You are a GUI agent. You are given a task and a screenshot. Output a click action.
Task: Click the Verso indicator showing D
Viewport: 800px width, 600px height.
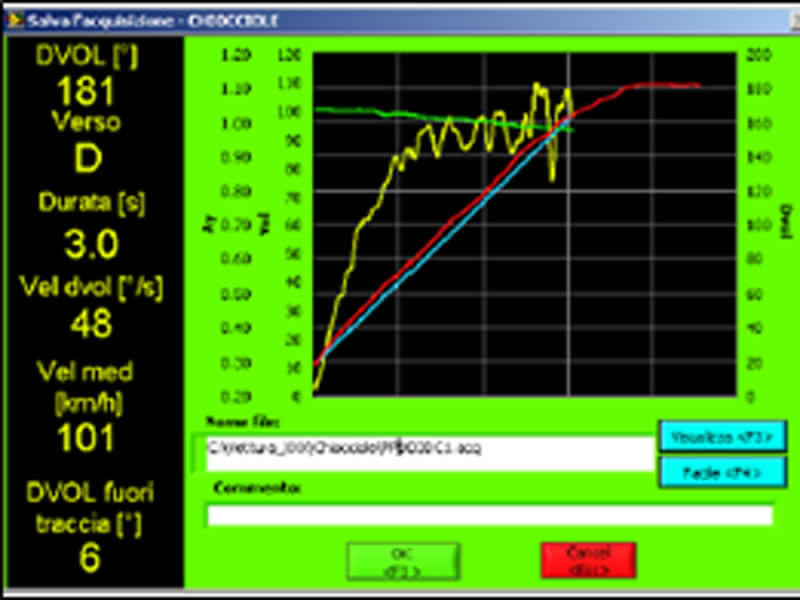pyautogui.click(x=86, y=157)
